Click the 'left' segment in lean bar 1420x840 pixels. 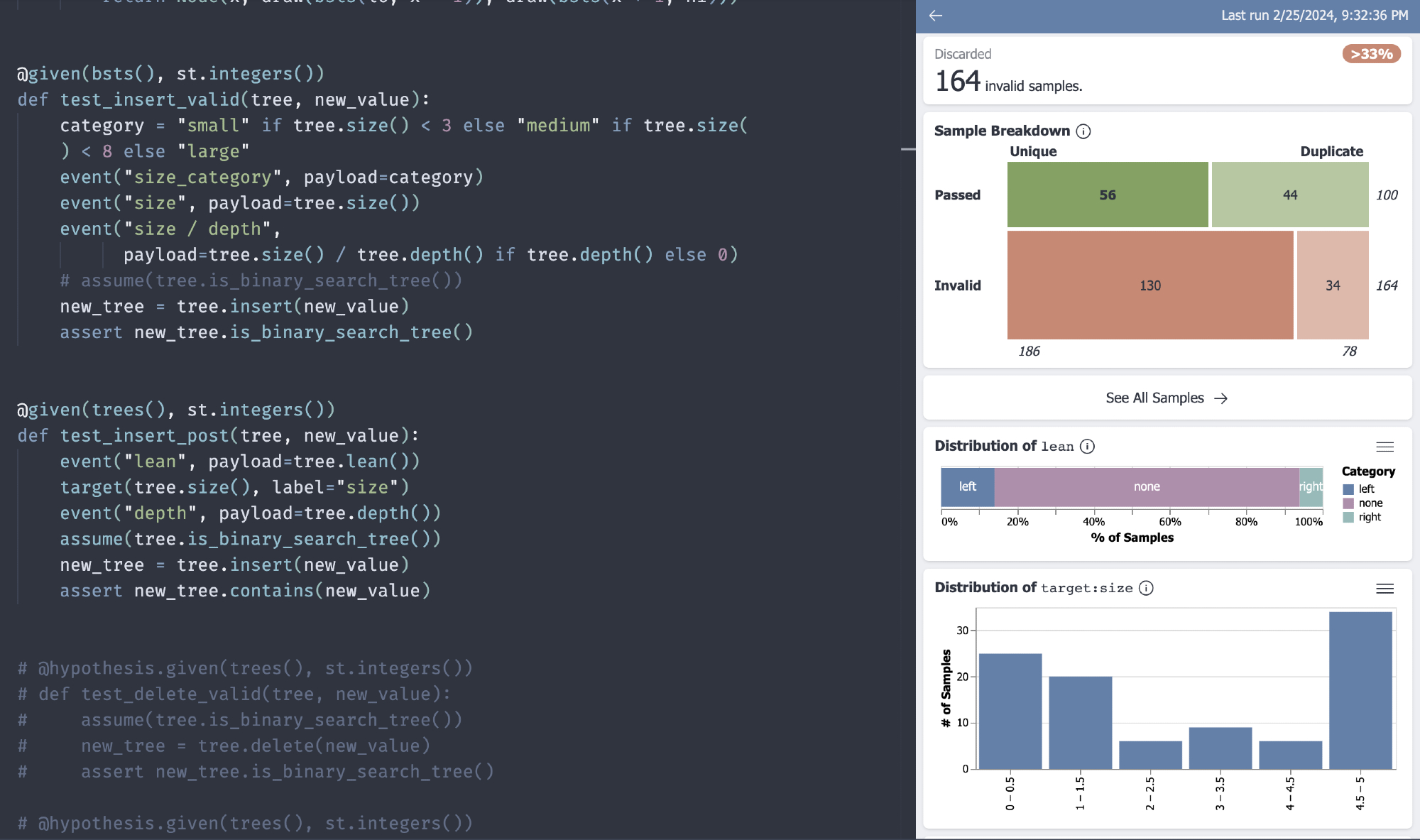tap(967, 486)
